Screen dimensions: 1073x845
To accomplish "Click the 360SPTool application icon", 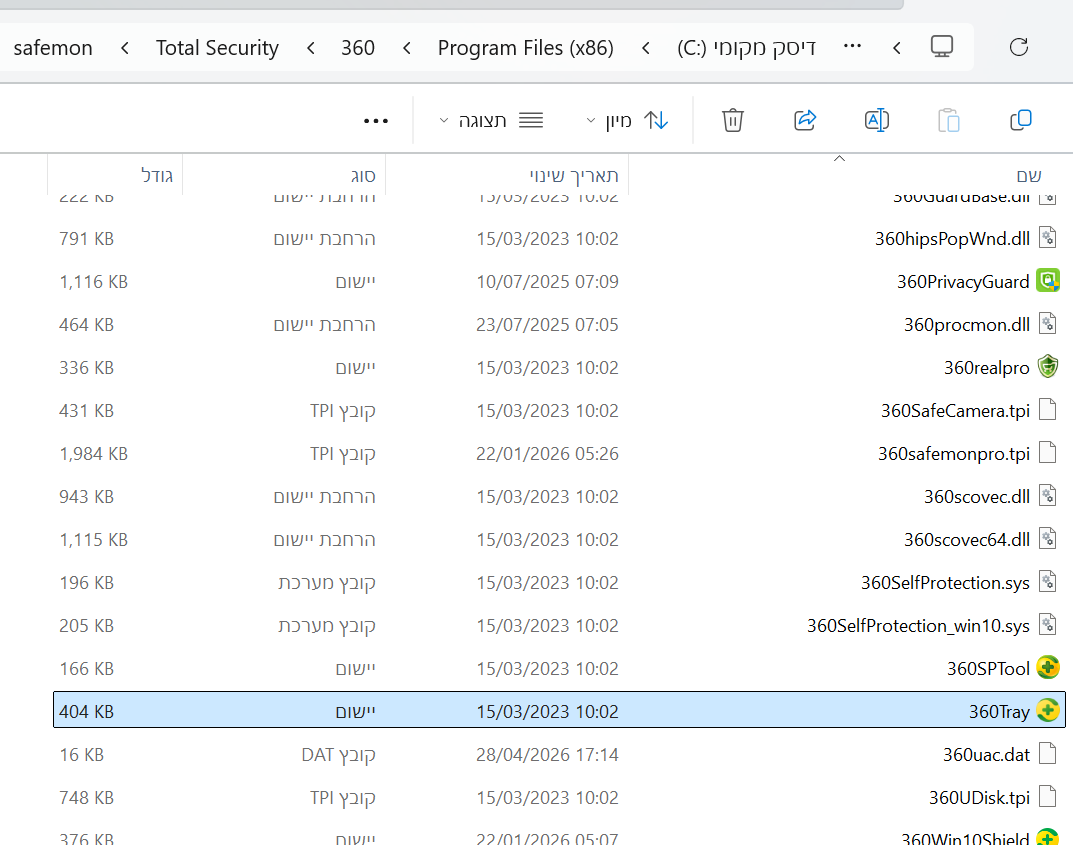I will [x=1047, y=668].
